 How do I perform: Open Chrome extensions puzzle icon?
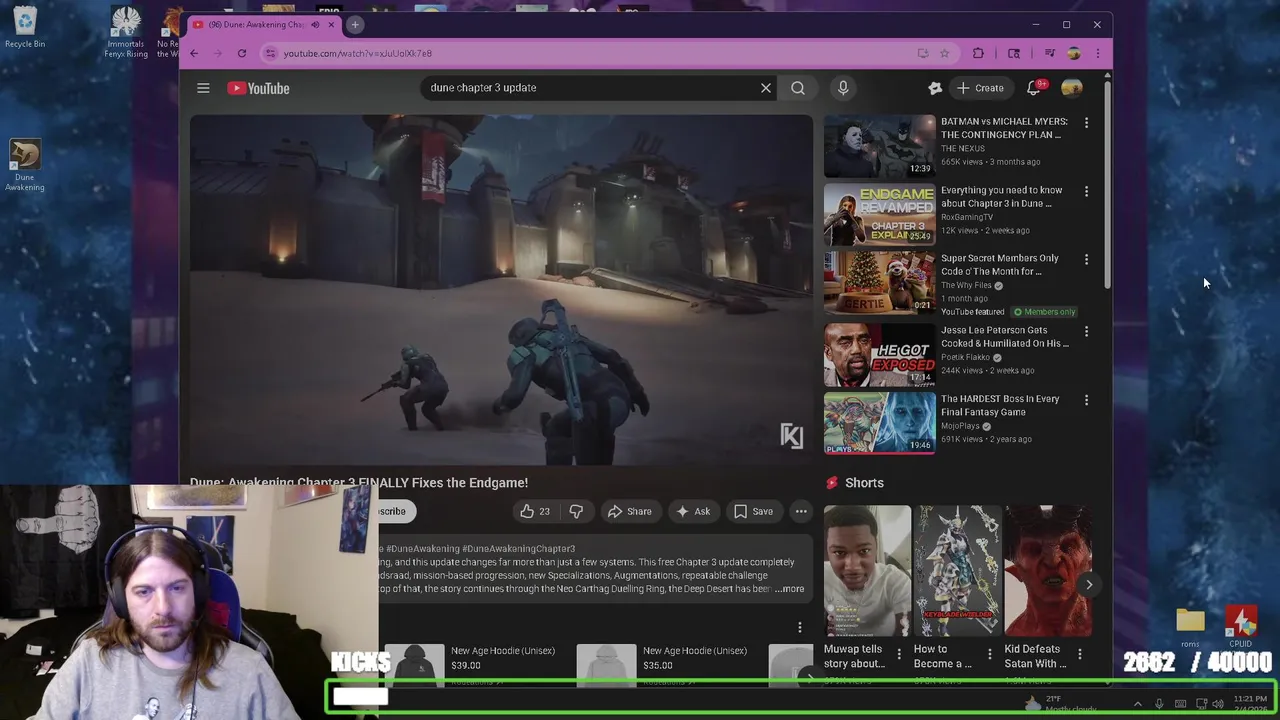click(x=978, y=53)
